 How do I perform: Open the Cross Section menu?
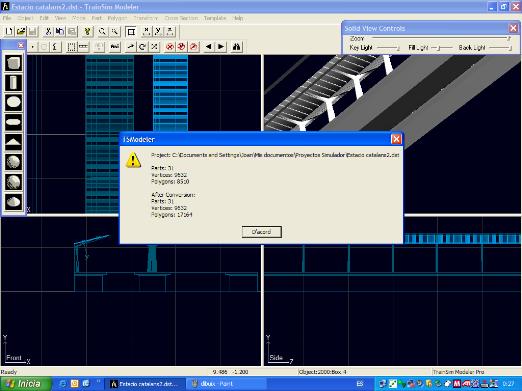[x=181, y=18]
